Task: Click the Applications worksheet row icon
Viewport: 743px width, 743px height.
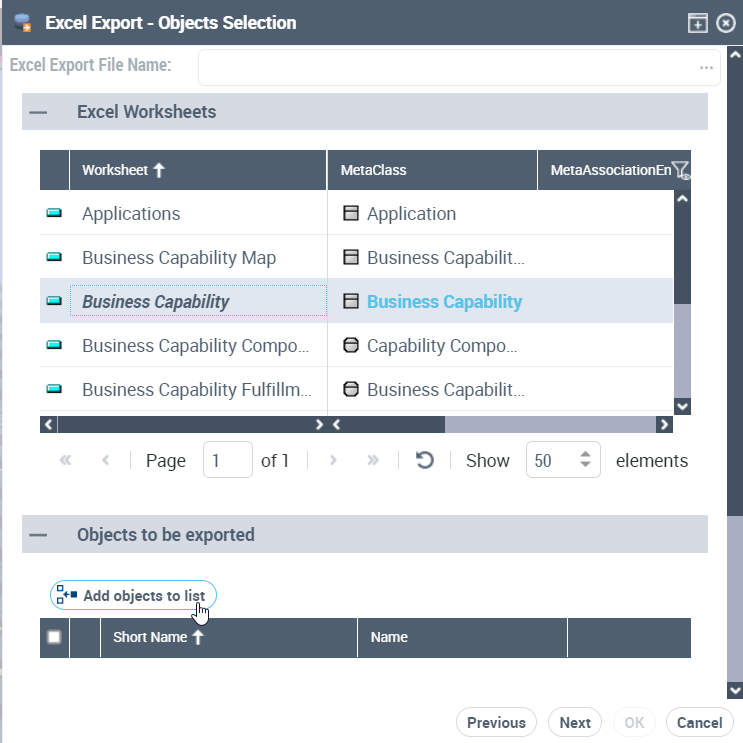Action: click(54, 213)
